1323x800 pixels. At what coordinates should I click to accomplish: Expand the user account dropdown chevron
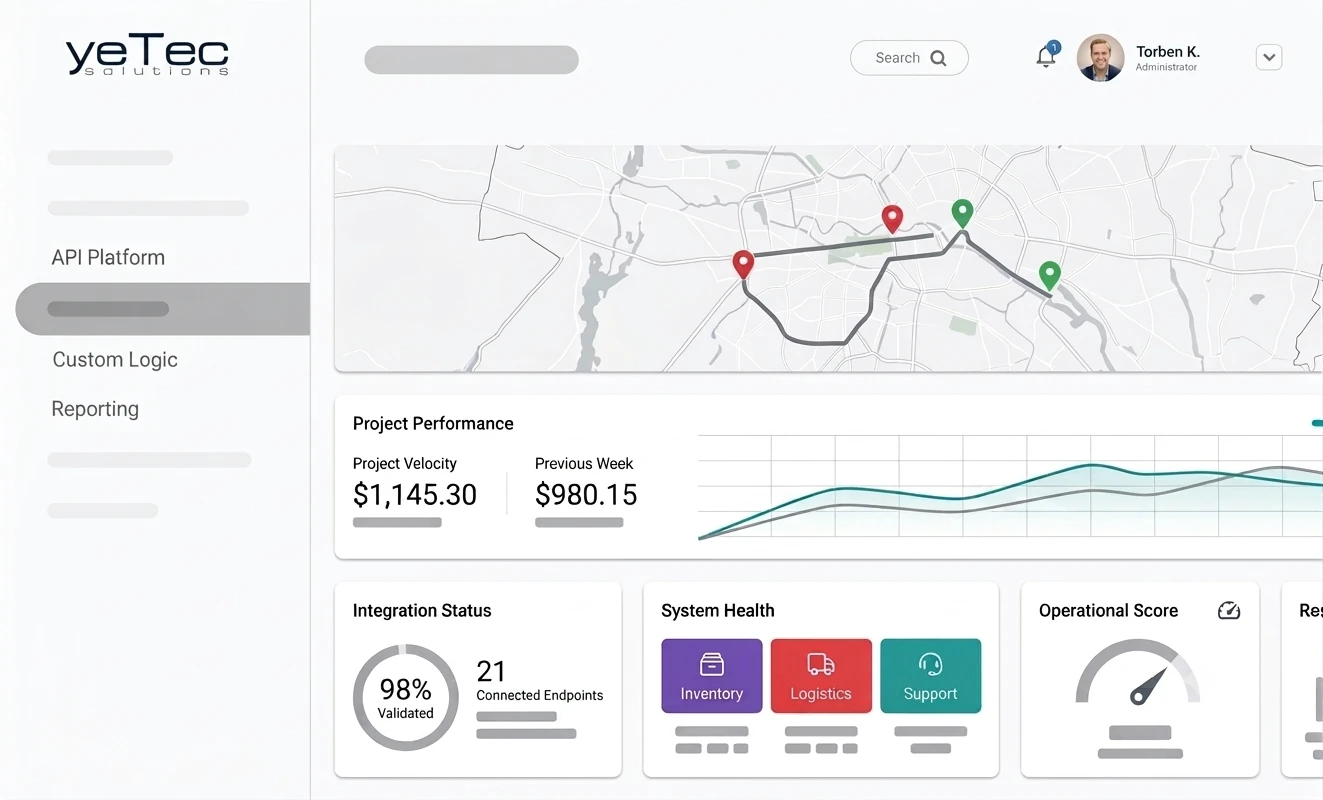point(1269,58)
